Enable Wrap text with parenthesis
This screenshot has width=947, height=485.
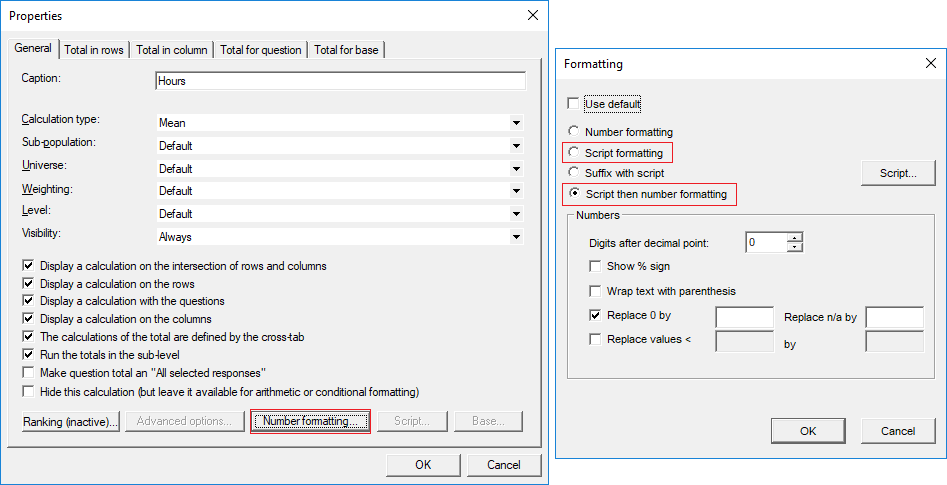[596, 291]
